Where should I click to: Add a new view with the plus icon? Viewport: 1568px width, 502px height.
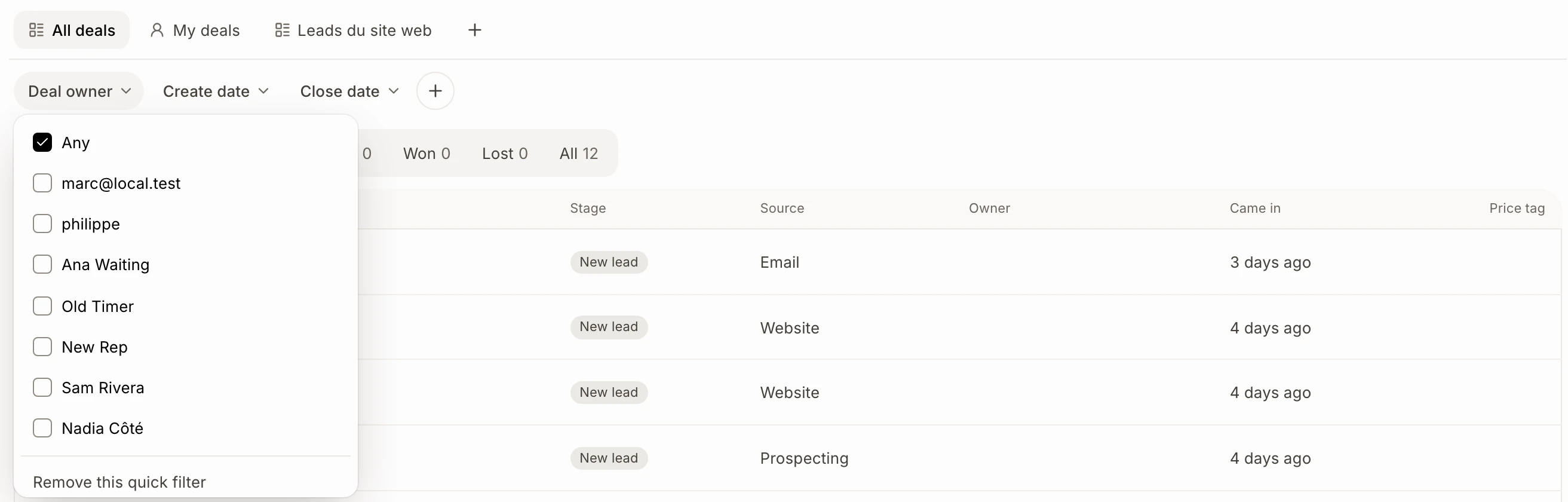point(475,30)
